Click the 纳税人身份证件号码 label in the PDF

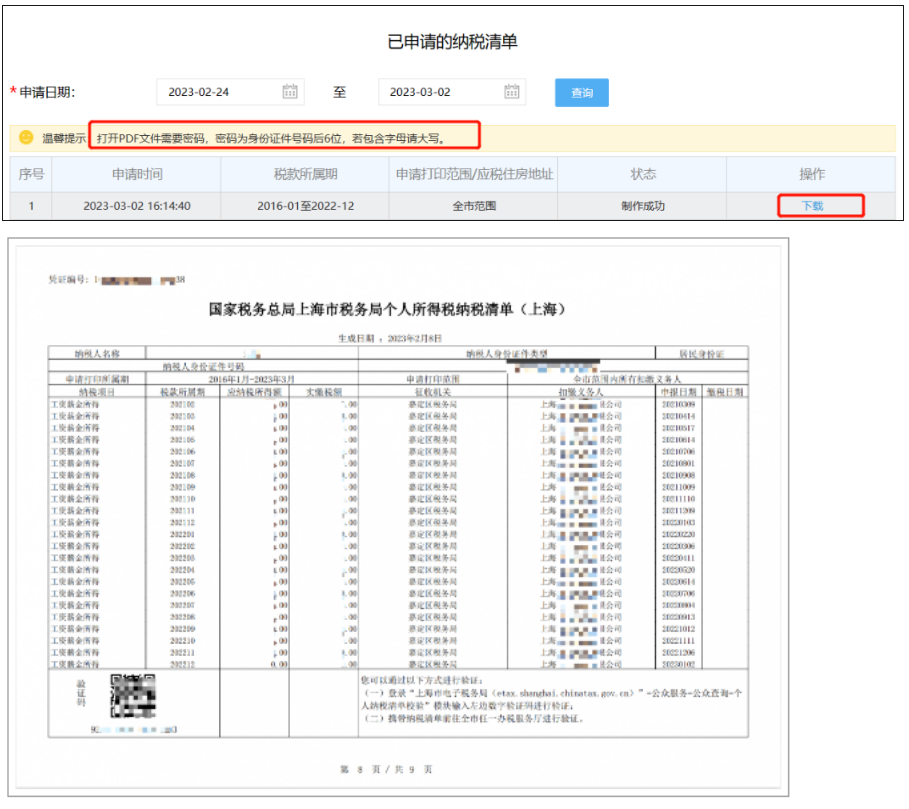coord(203,366)
